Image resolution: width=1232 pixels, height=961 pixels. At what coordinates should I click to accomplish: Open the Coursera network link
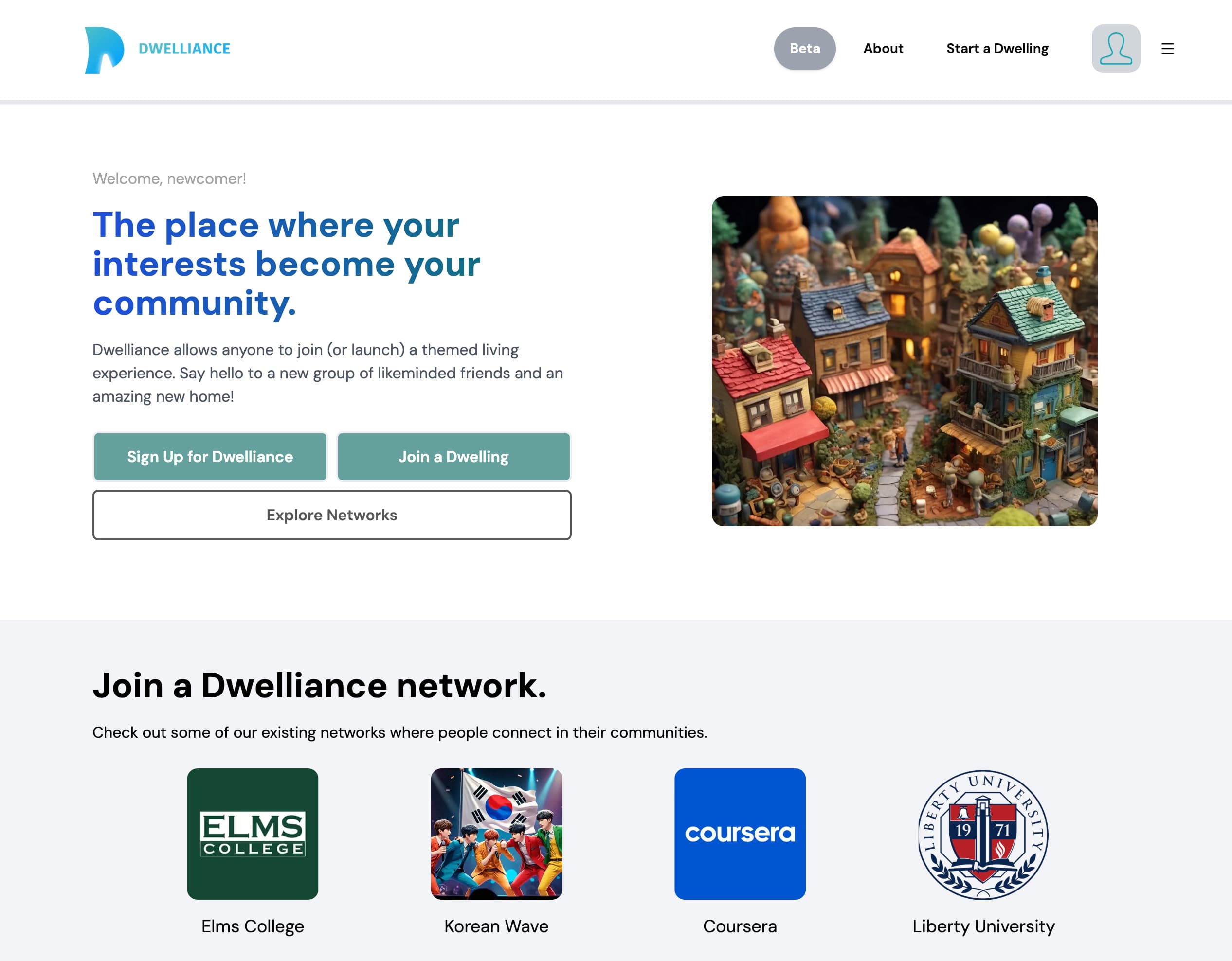pyautogui.click(x=740, y=925)
